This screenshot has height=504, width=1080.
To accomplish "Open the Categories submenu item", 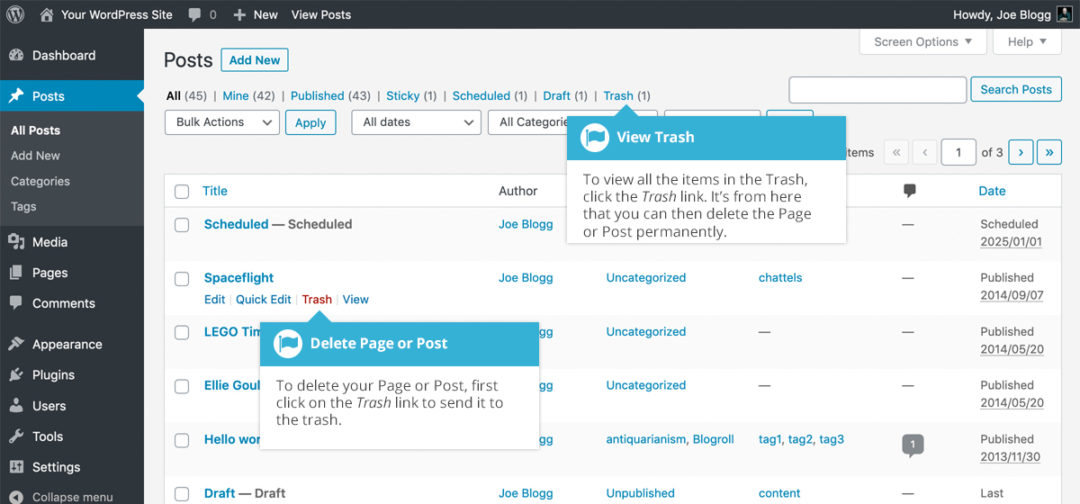I will (x=41, y=181).
